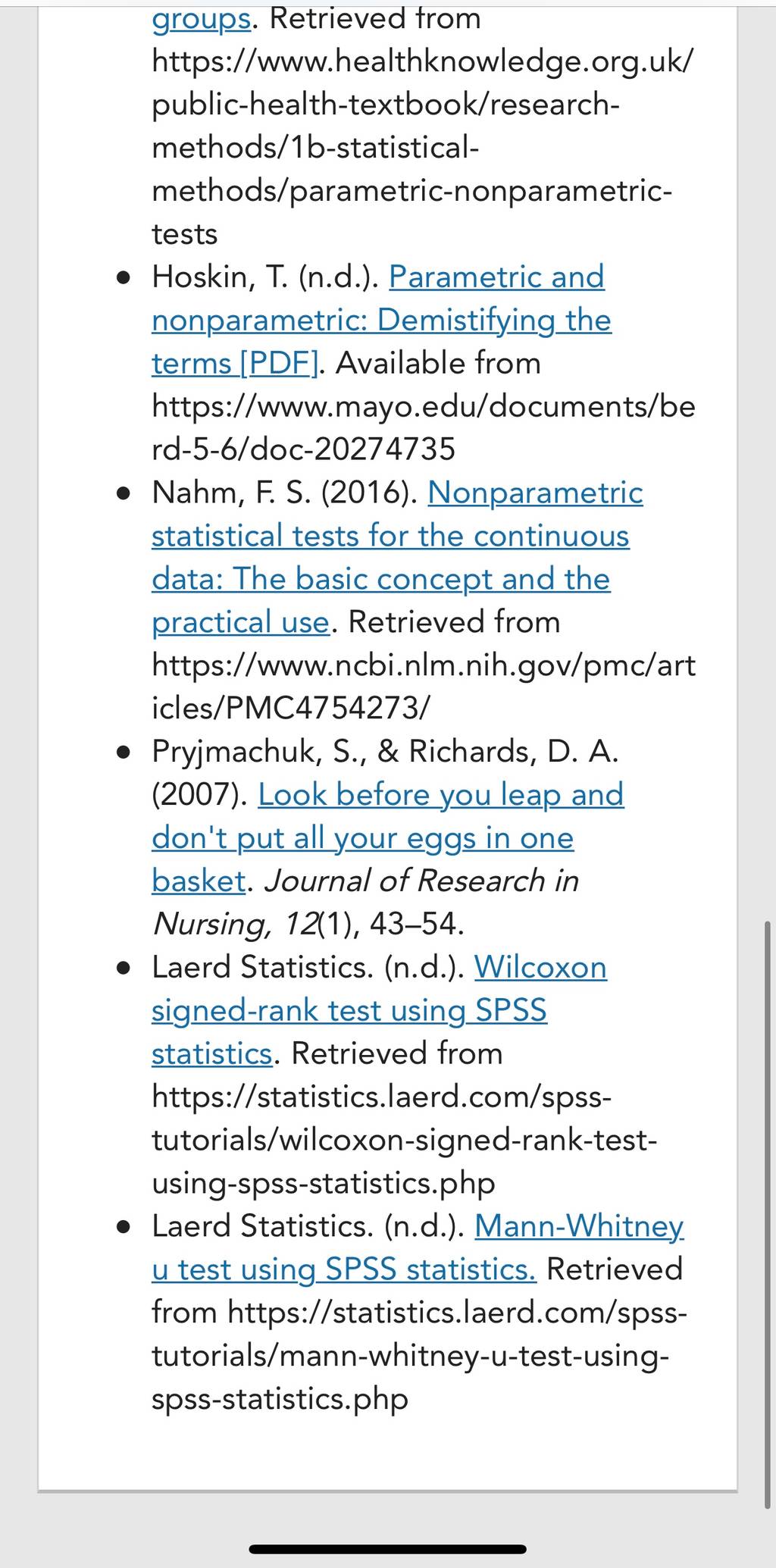Open 'Mann-Whitney u test using SPSS statistics' link
776x1568 pixels.
pyautogui.click(x=418, y=1247)
